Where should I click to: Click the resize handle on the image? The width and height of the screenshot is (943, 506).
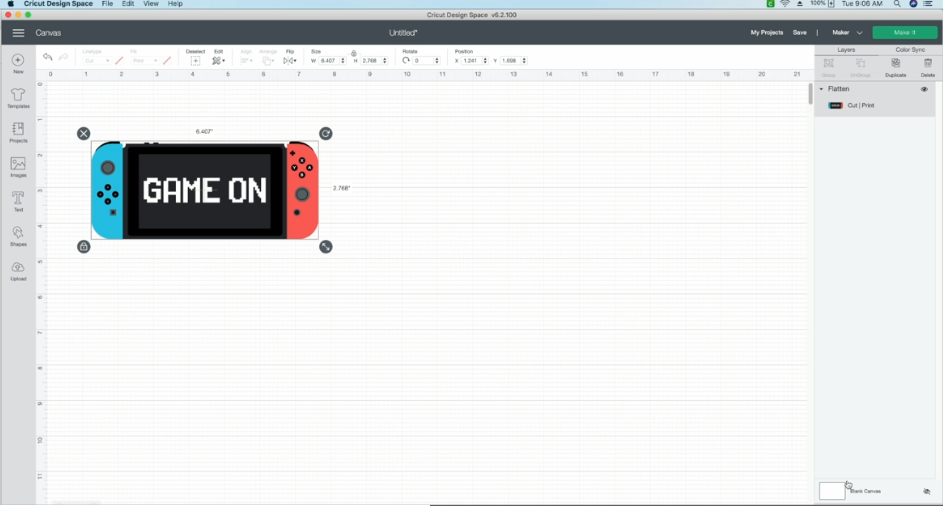(325, 247)
